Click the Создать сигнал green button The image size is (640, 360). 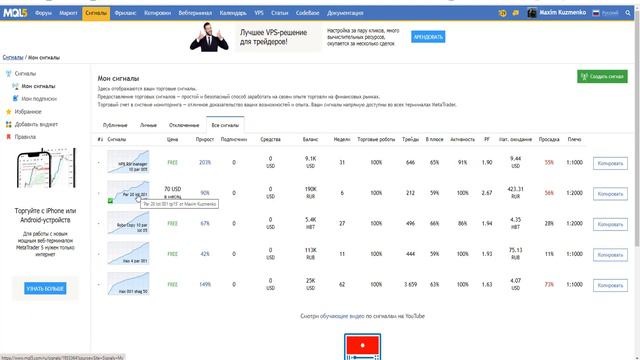tap(602, 76)
